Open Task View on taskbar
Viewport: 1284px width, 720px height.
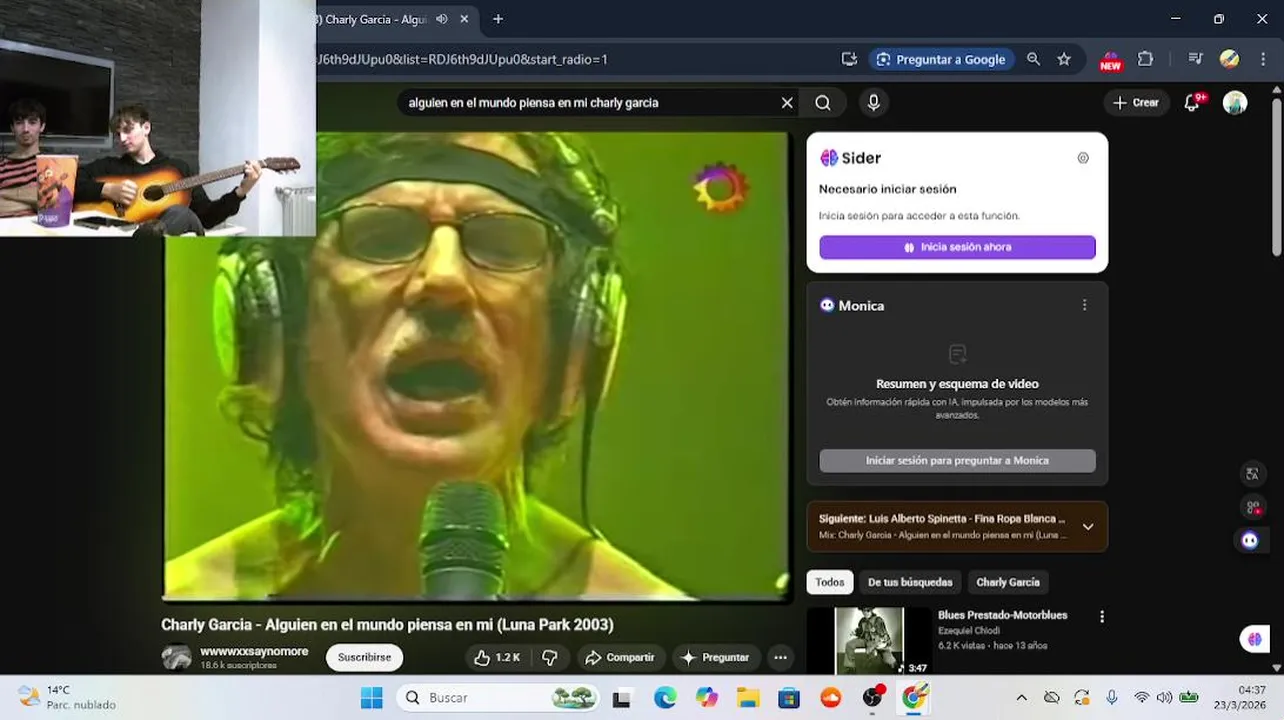(x=622, y=698)
